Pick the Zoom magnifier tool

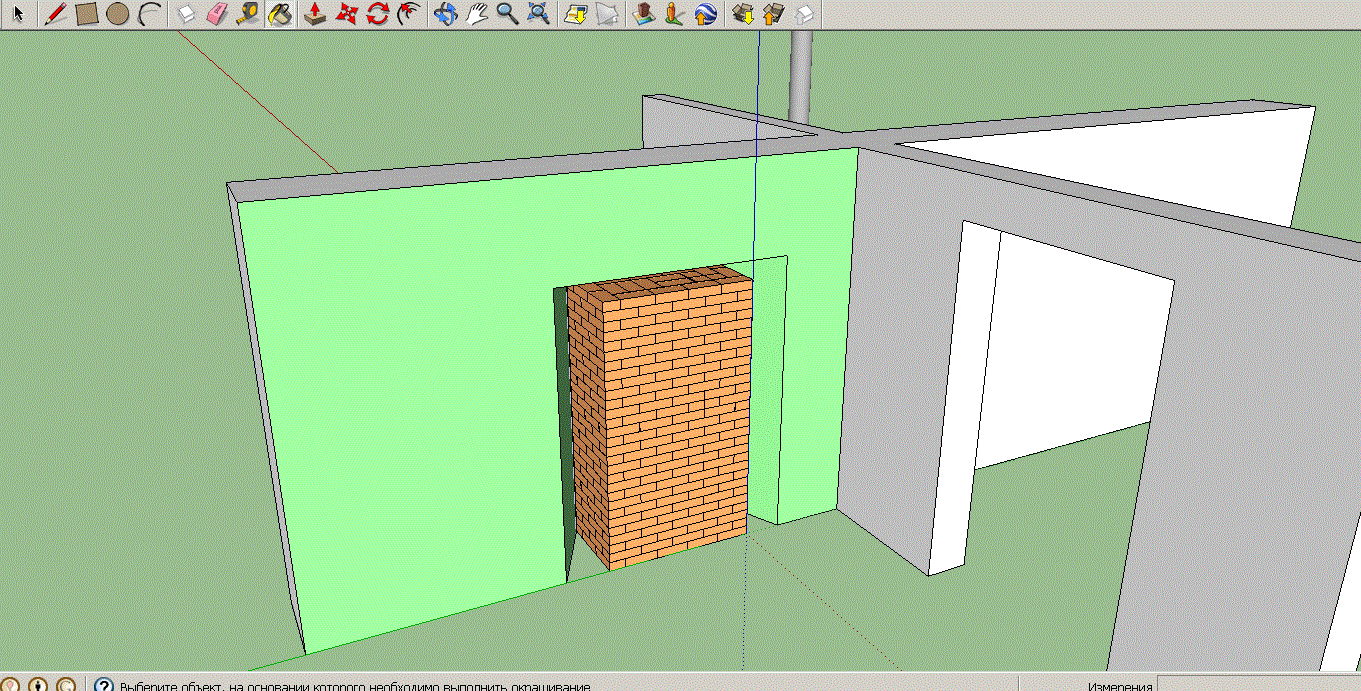tap(507, 14)
